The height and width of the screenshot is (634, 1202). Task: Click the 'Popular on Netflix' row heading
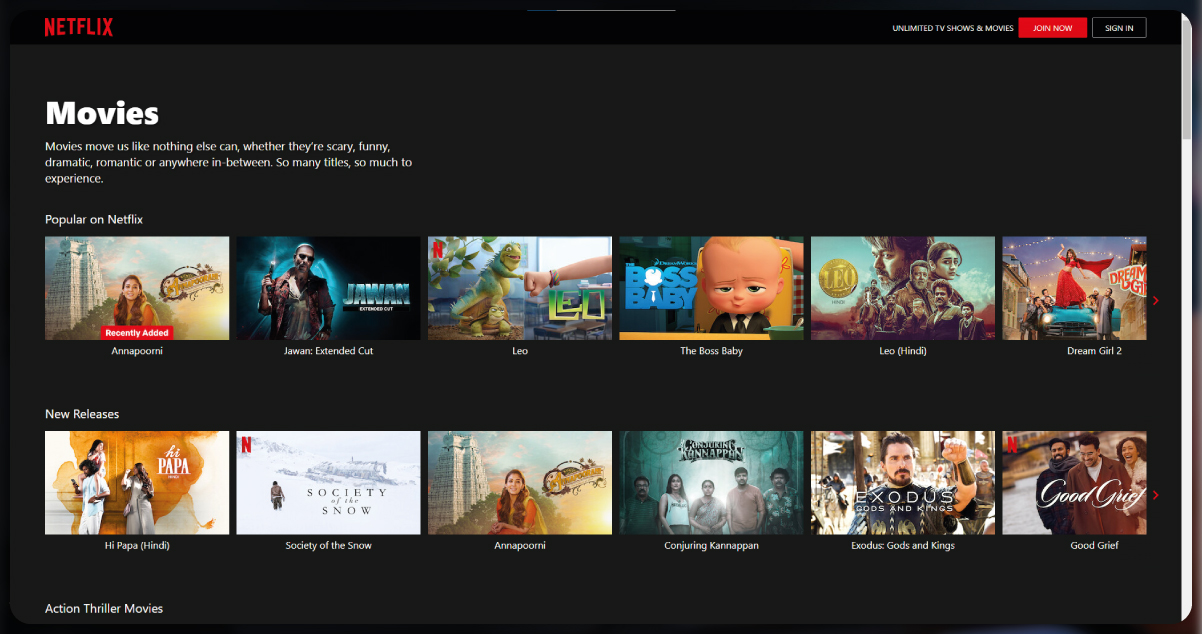94,219
